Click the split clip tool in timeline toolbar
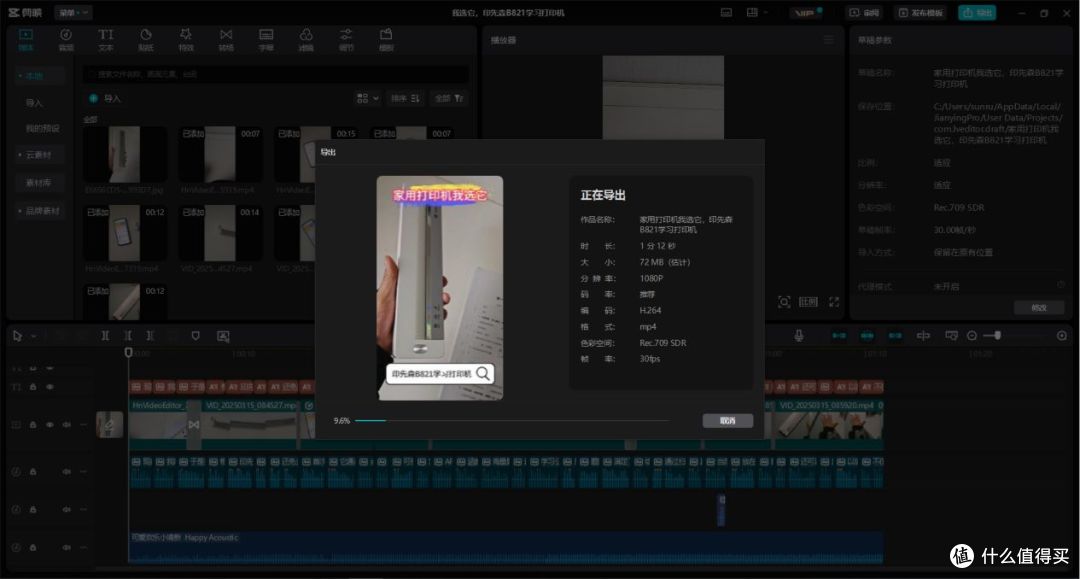Screen dimensions: 1080x579 (105, 336)
